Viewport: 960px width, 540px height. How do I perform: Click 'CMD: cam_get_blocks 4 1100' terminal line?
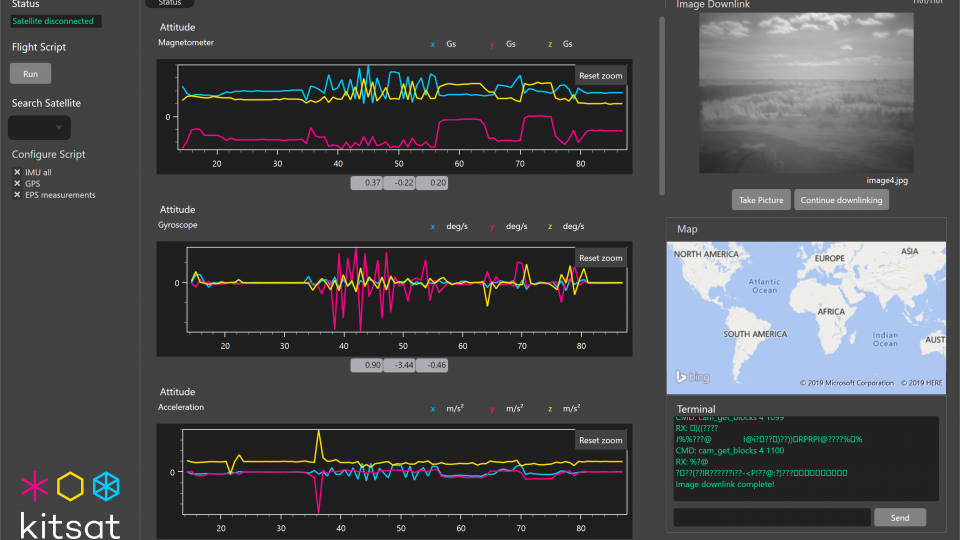tap(729, 451)
